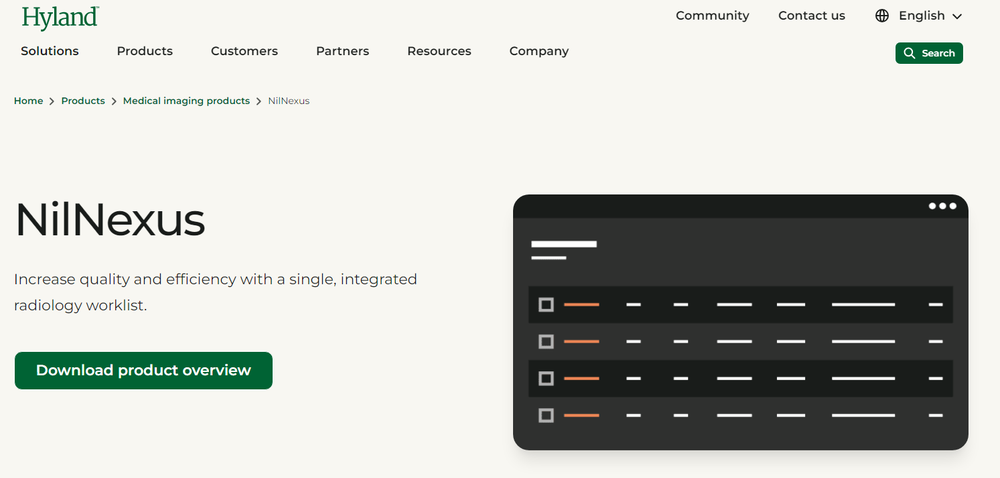The width and height of the screenshot is (1000, 478).
Task: Open the Products menu
Action: pyautogui.click(x=145, y=51)
